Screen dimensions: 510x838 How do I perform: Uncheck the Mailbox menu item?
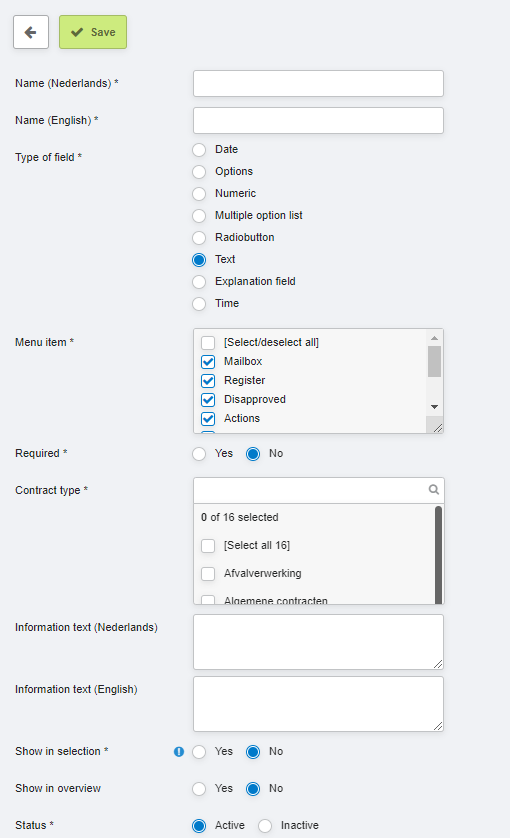[x=208, y=362]
